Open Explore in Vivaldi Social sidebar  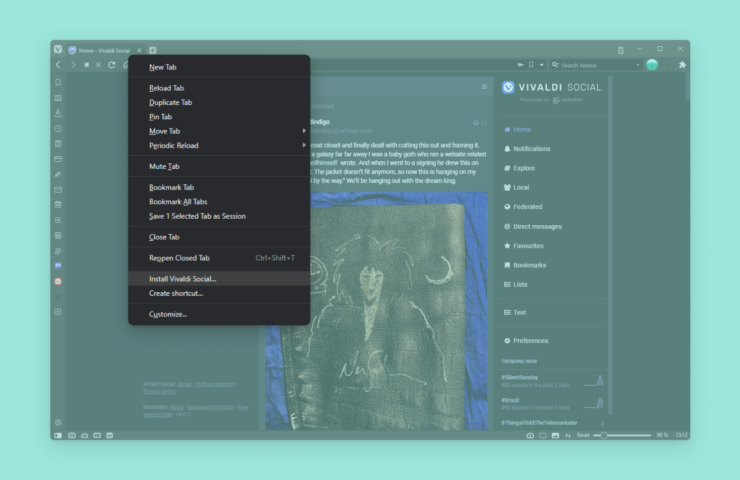click(519, 168)
